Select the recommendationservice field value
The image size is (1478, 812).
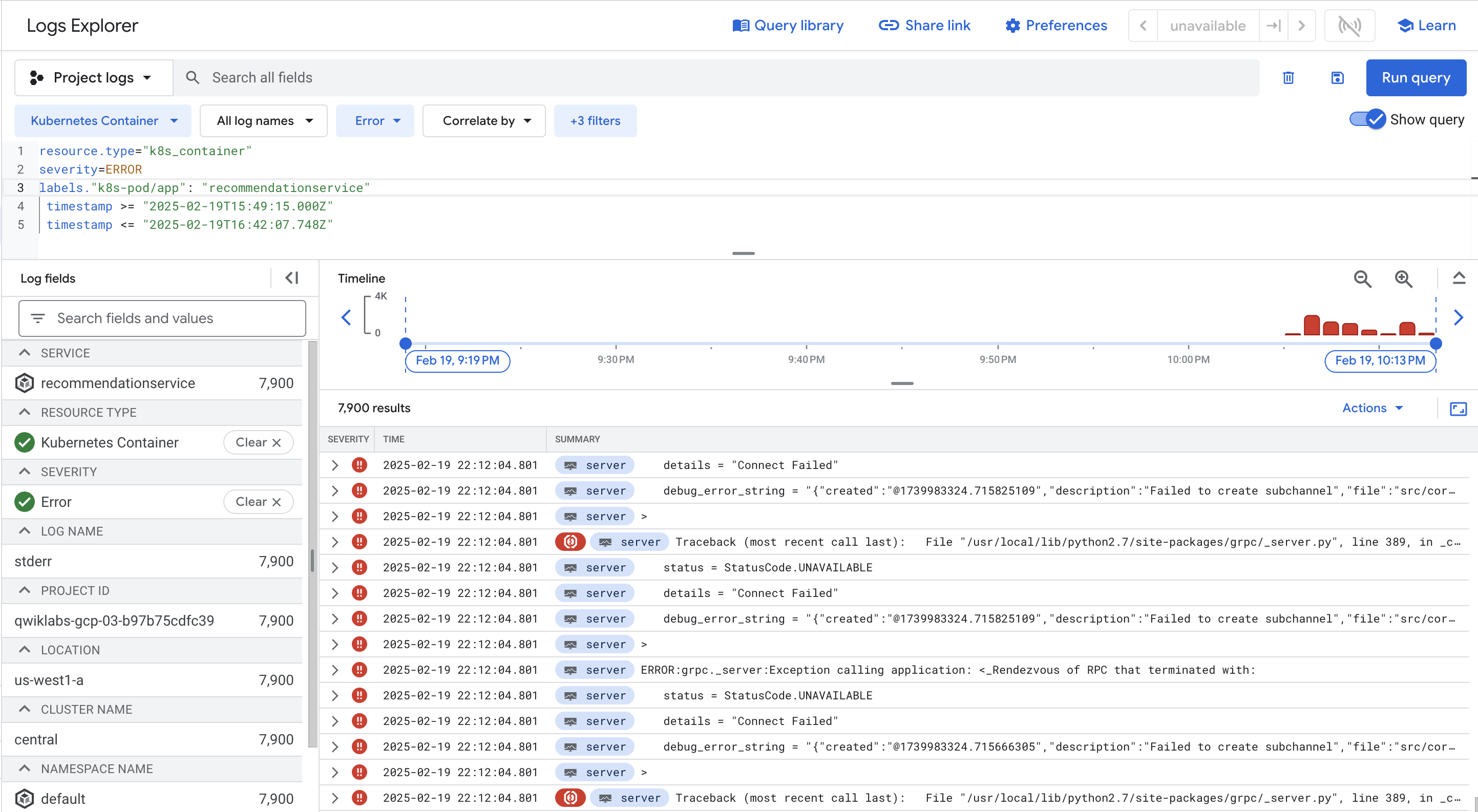tap(153, 383)
